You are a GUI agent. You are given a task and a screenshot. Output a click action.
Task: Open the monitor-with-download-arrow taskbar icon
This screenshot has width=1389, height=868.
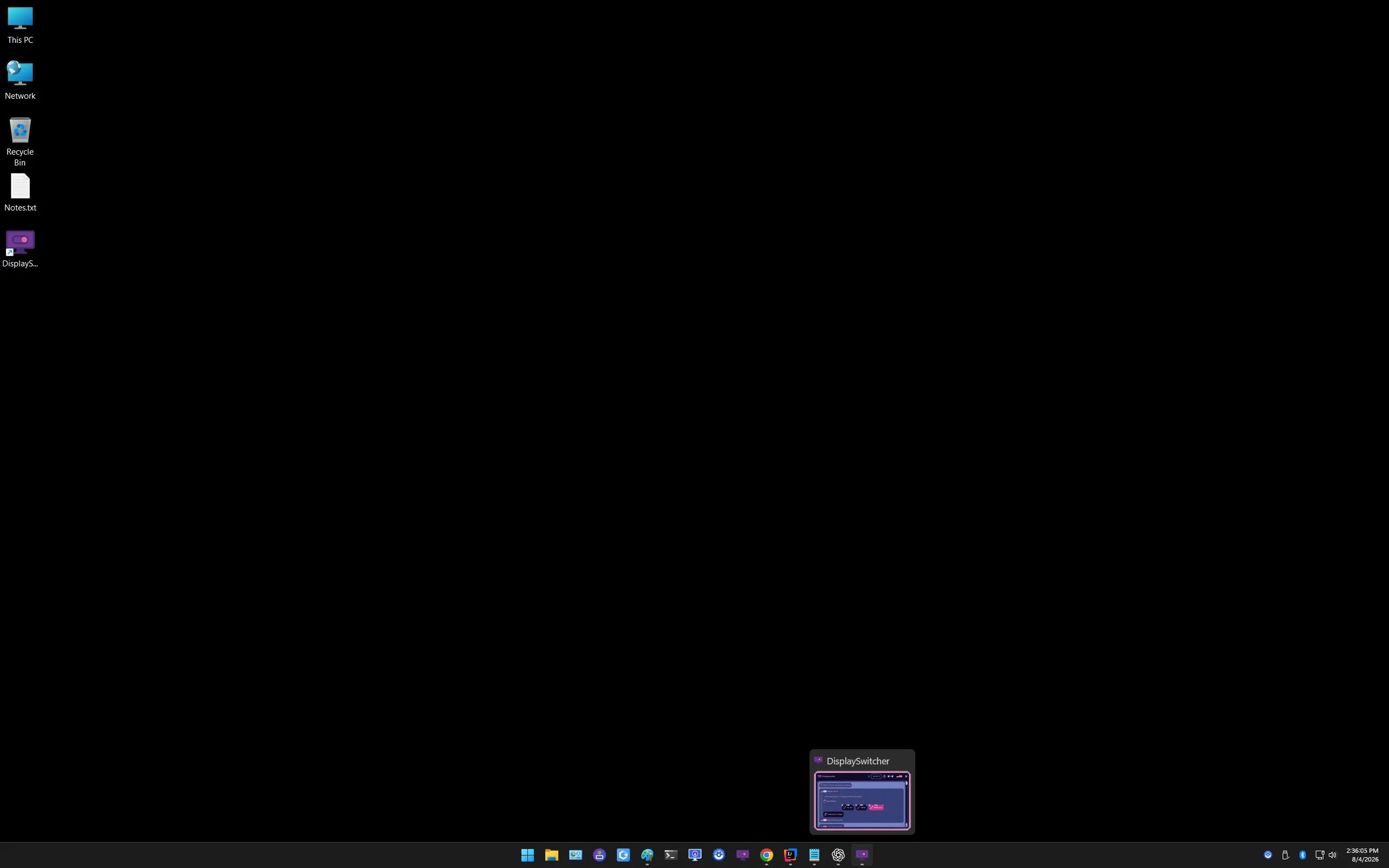pos(695,855)
